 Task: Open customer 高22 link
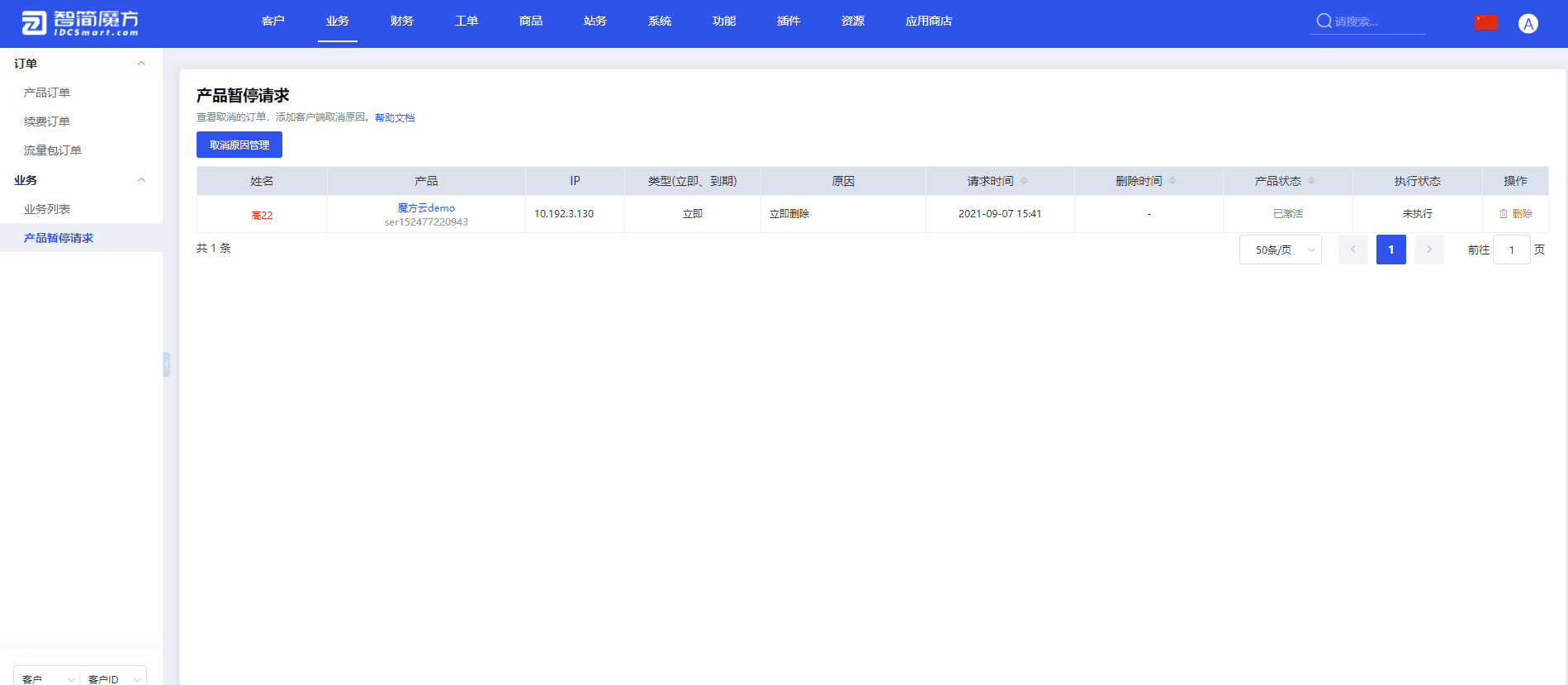click(x=262, y=216)
